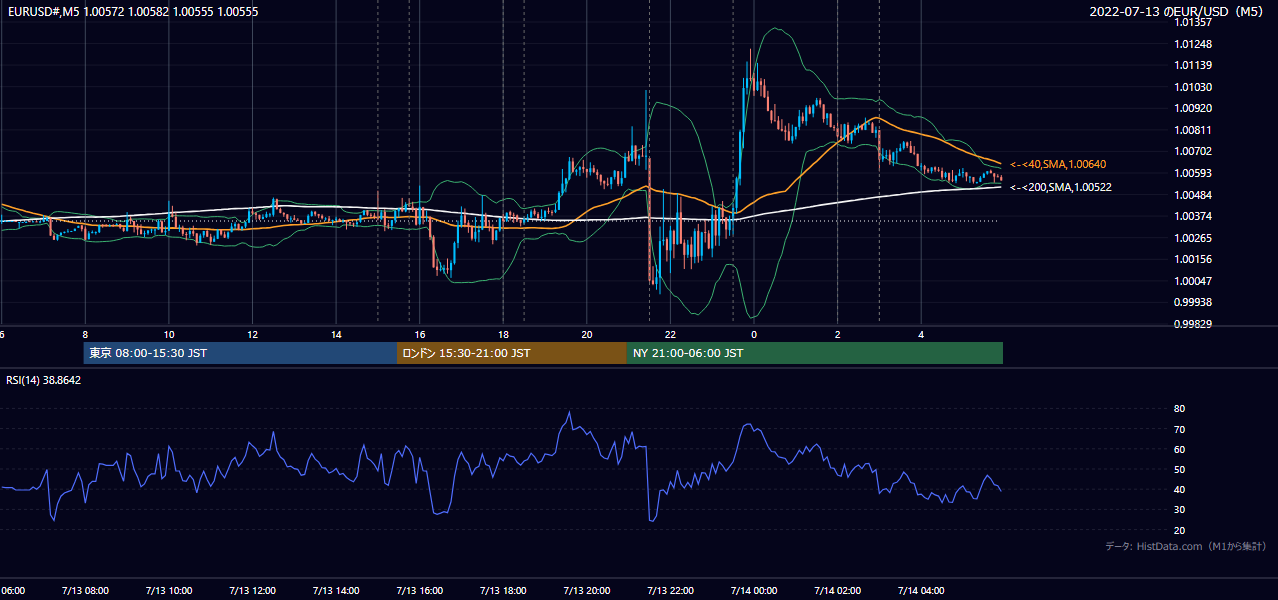Click the EURUSD#,M5 symbol title with OHLC values
The image size is (1278, 600).
[x=131, y=12]
